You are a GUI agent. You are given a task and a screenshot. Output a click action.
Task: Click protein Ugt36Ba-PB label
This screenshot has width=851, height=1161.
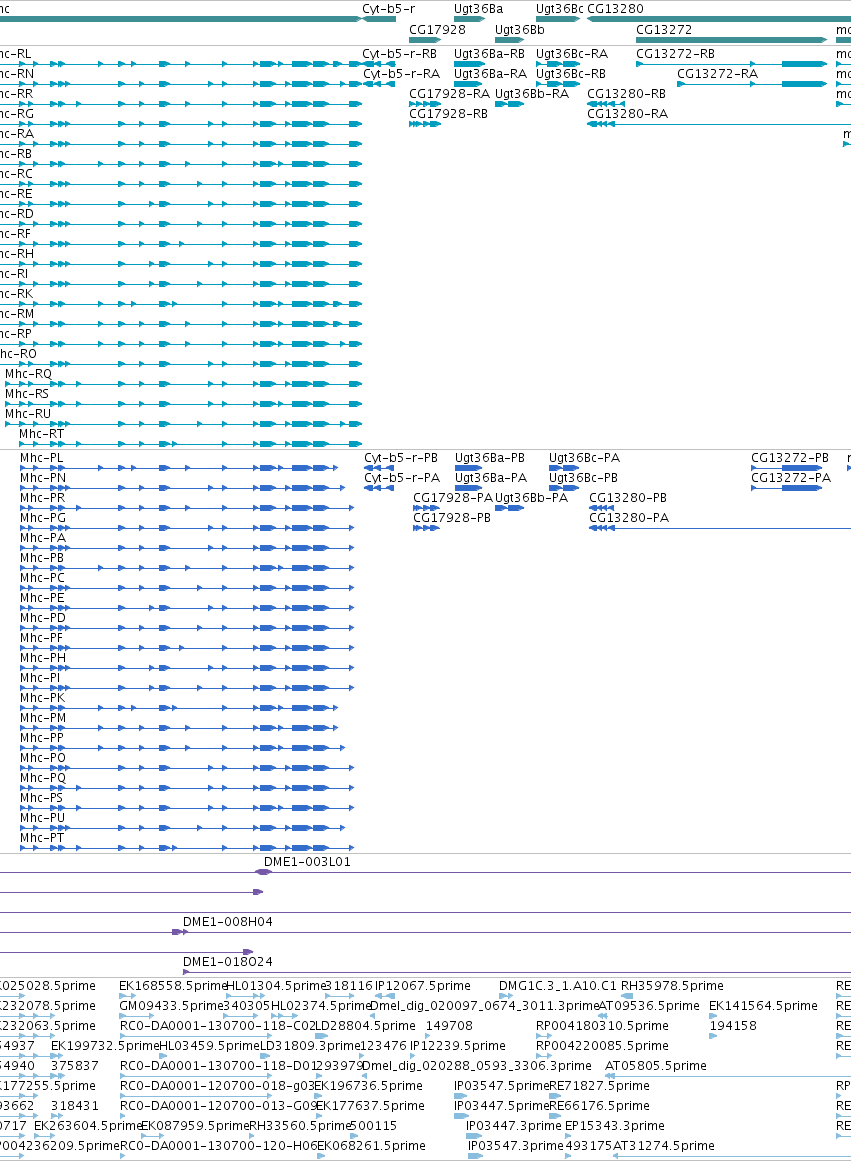(x=490, y=458)
